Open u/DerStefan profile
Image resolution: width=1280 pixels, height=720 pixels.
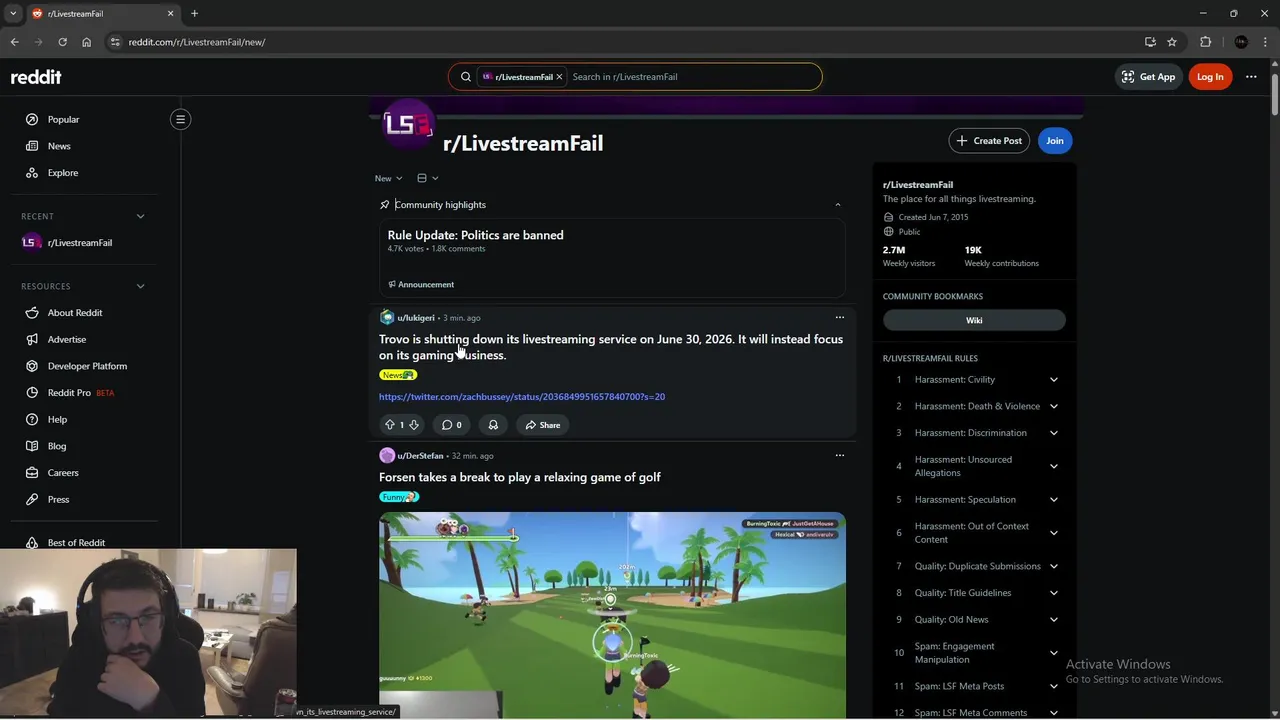(x=420, y=456)
